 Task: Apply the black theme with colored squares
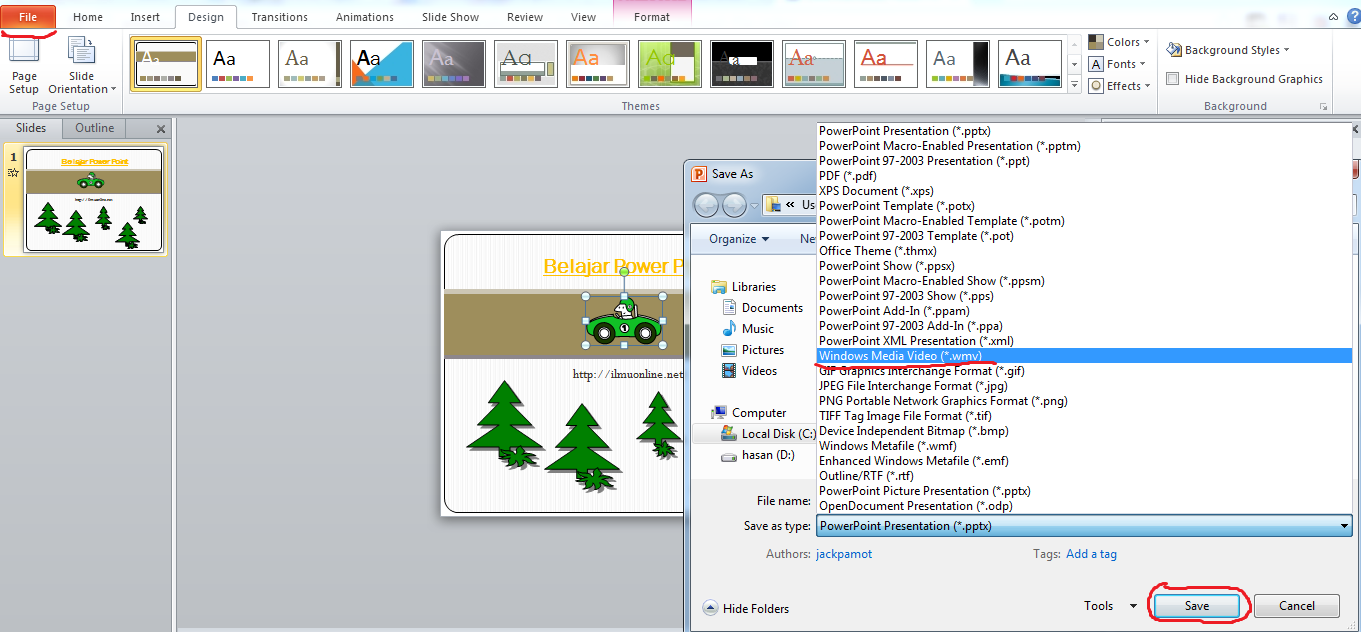click(x=742, y=64)
